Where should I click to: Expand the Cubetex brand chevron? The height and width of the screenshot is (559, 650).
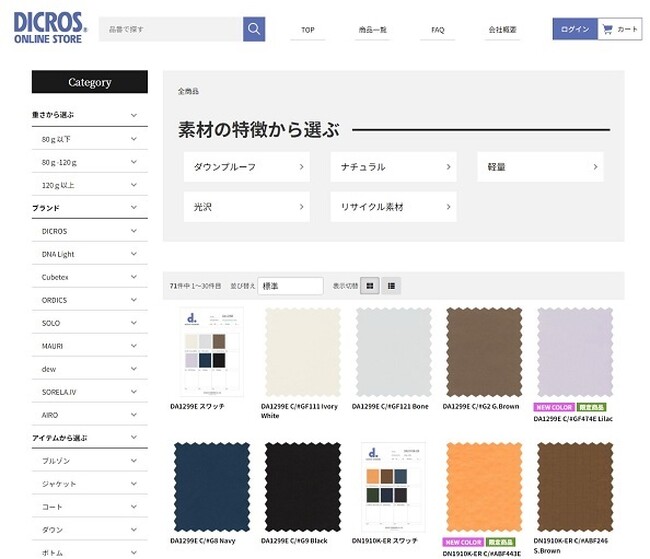point(133,277)
